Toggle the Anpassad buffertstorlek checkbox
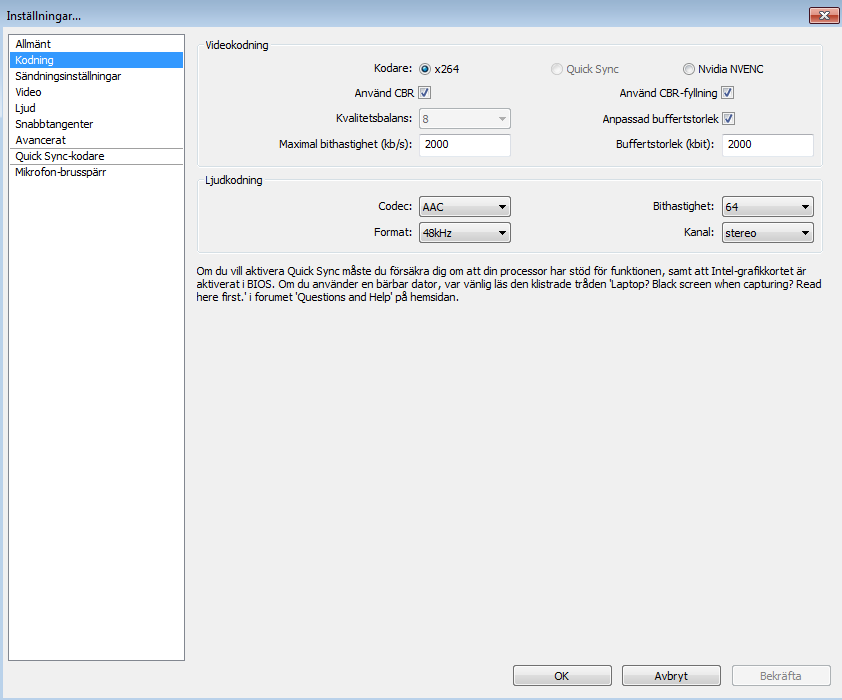 pos(728,119)
